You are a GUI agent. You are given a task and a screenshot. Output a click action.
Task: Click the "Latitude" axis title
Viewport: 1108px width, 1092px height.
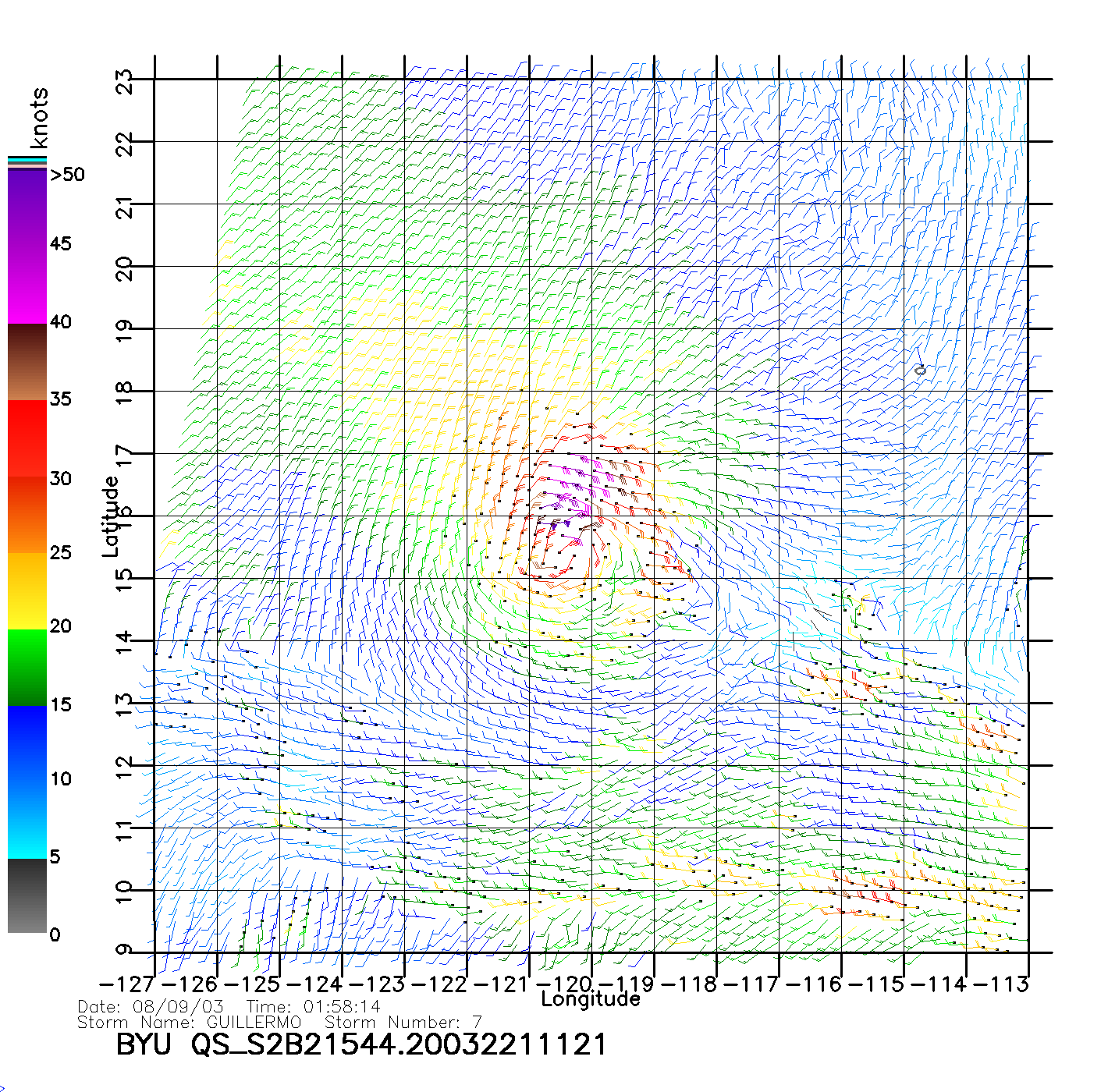[x=110, y=516]
